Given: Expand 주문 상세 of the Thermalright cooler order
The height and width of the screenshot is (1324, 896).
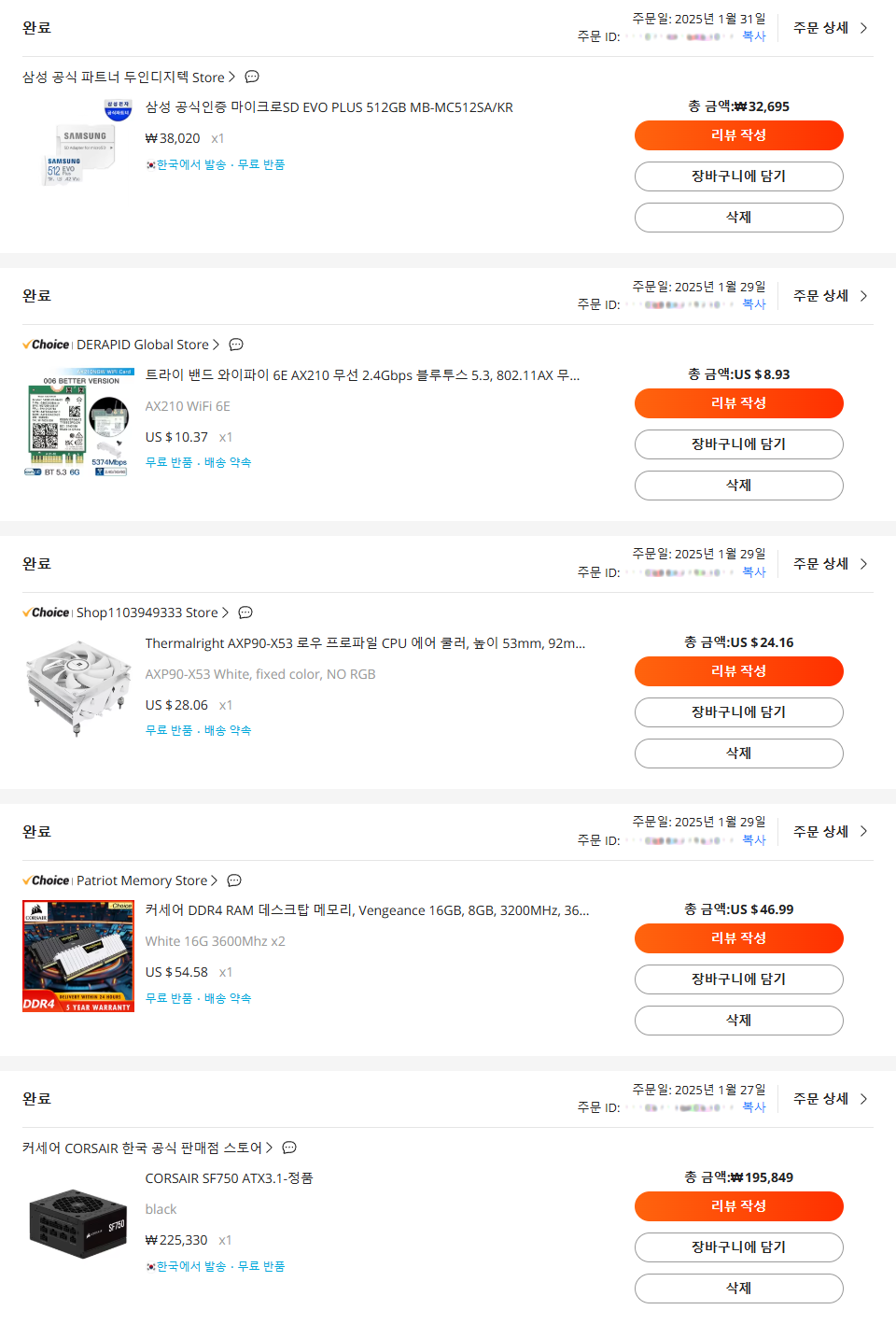Looking at the screenshot, I should point(831,564).
